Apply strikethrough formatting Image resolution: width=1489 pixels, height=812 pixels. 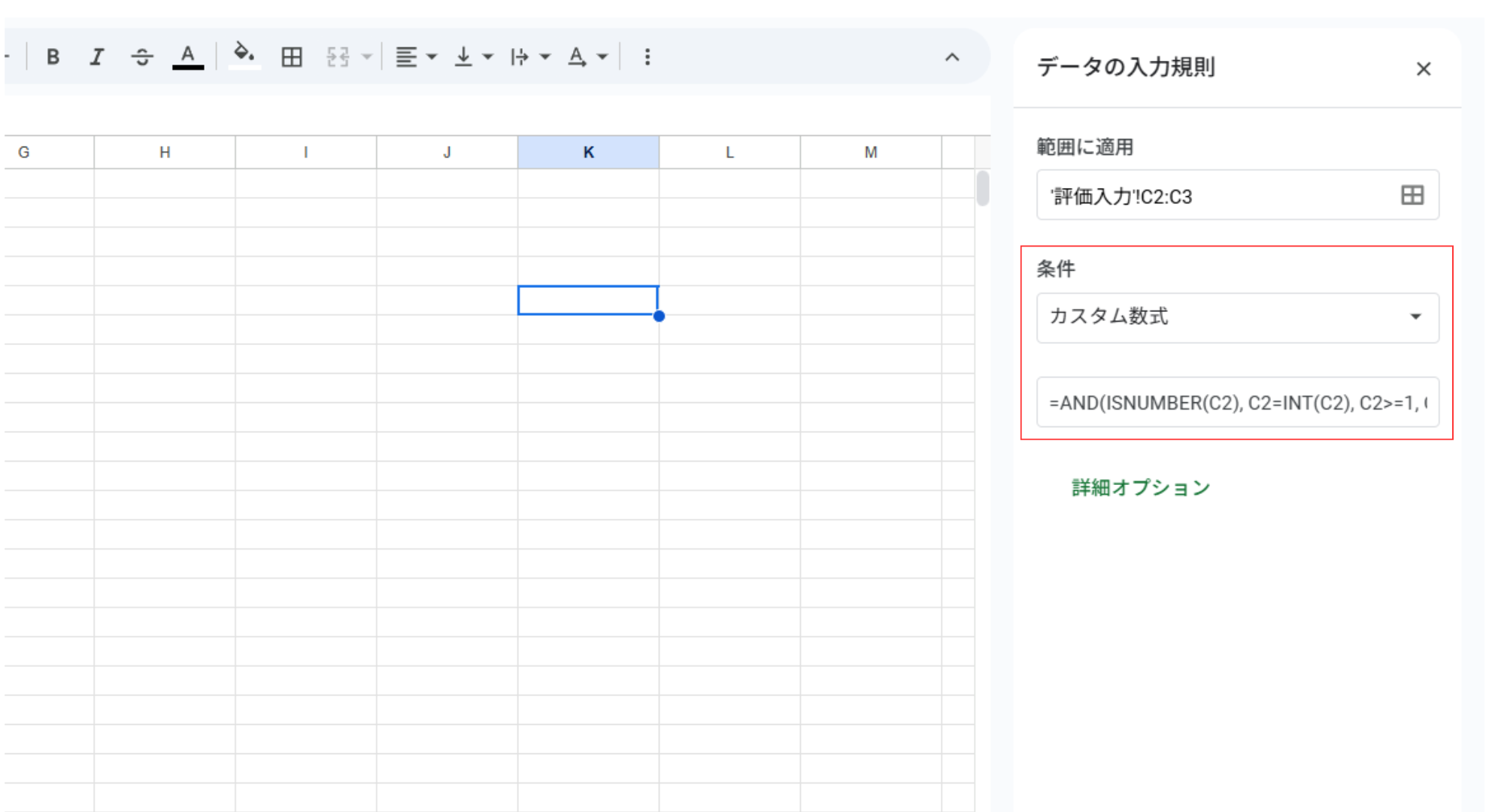tap(142, 57)
